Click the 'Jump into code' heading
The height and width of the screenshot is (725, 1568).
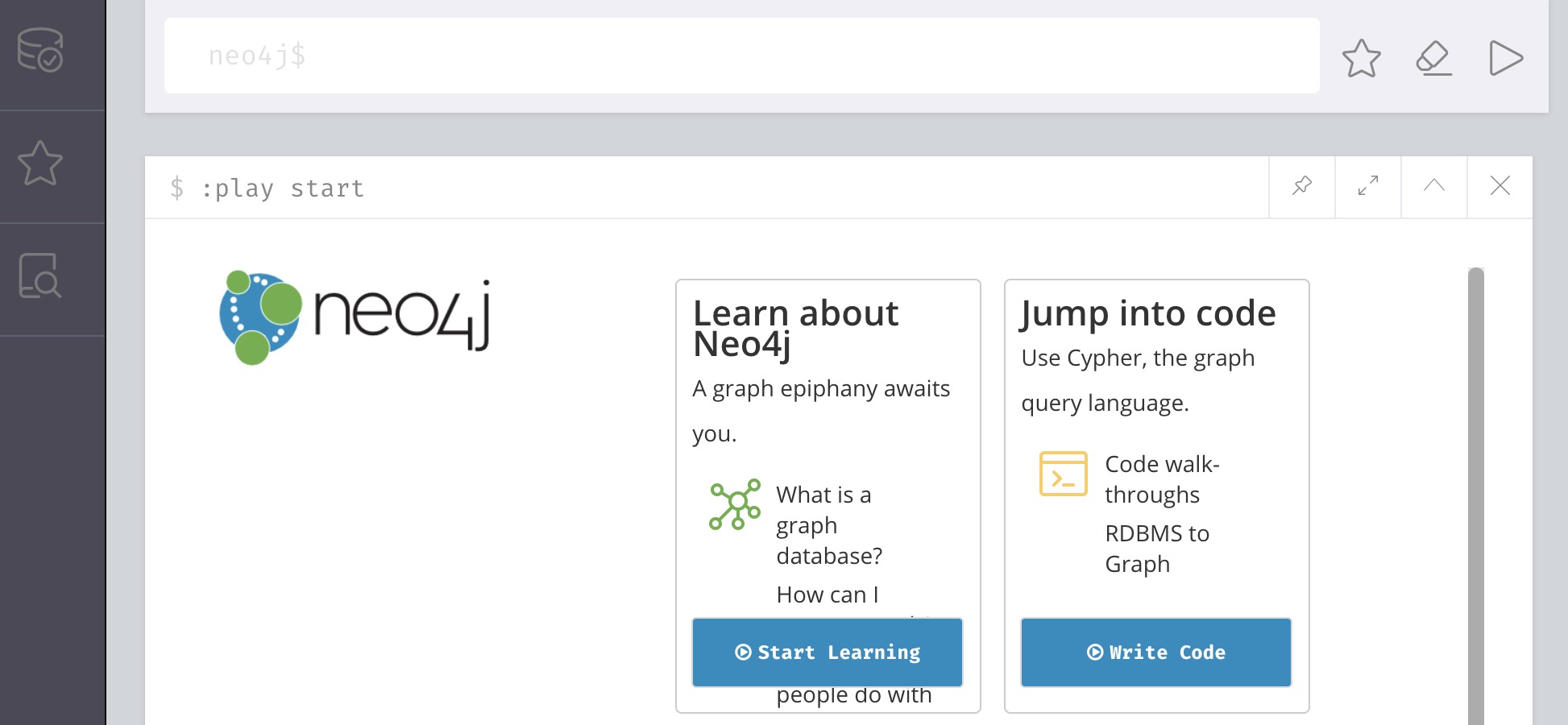(1148, 314)
